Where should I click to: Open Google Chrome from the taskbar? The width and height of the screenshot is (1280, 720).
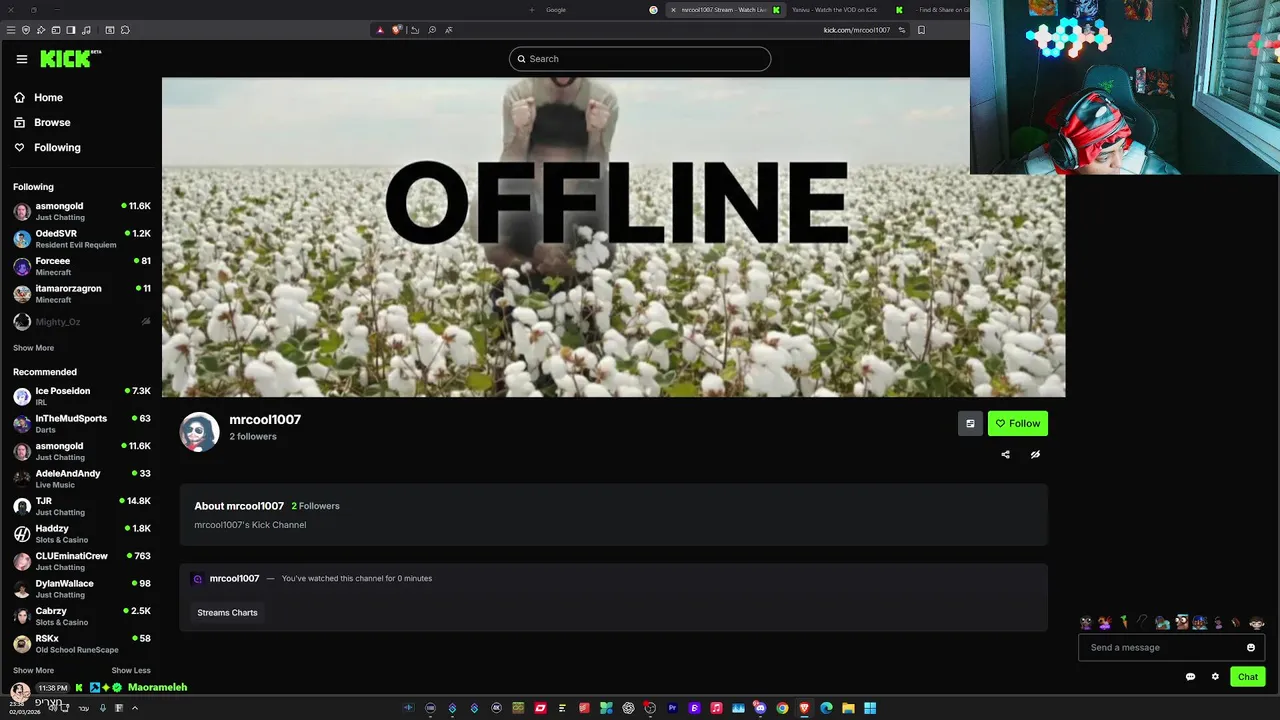point(782,708)
